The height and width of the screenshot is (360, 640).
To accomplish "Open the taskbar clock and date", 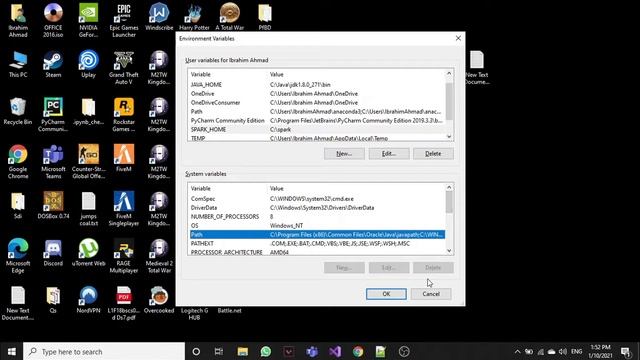I will pos(600,351).
